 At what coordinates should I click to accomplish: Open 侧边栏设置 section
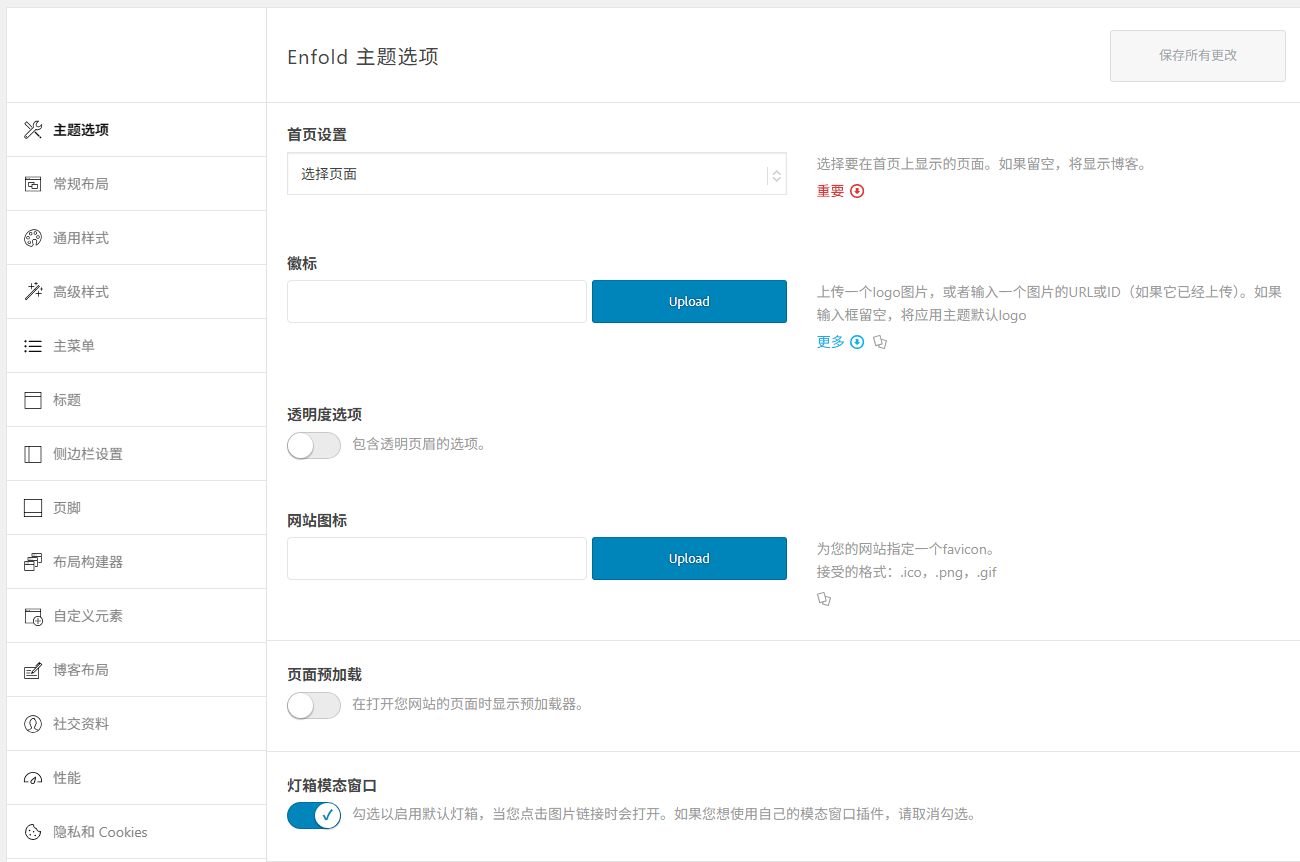(x=137, y=454)
